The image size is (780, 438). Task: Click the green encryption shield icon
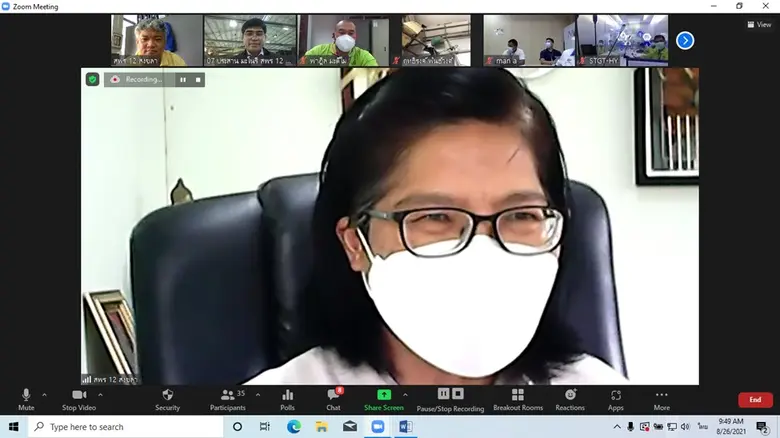pyautogui.click(x=93, y=79)
